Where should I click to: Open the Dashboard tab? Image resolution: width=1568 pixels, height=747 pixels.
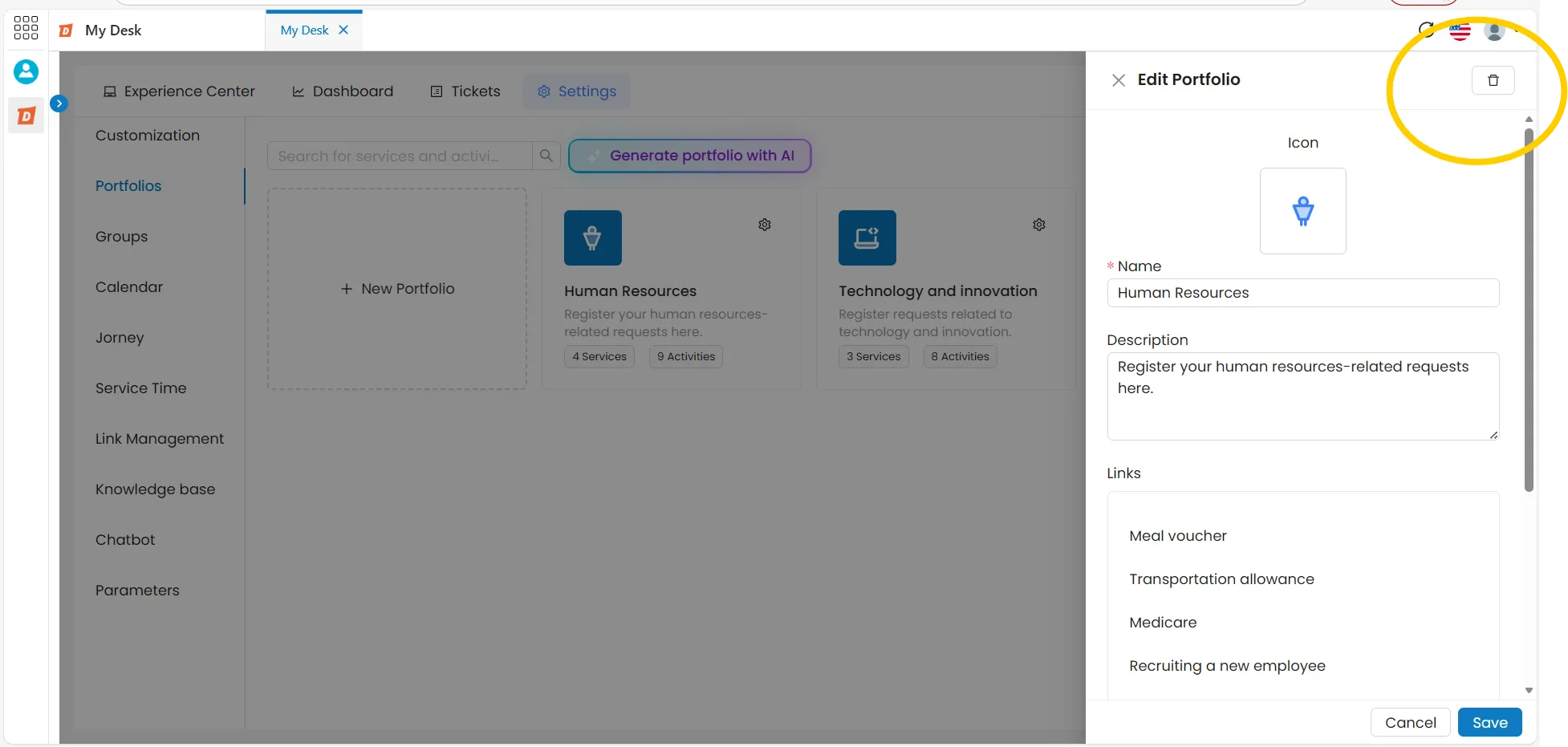click(x=343, y=91)
